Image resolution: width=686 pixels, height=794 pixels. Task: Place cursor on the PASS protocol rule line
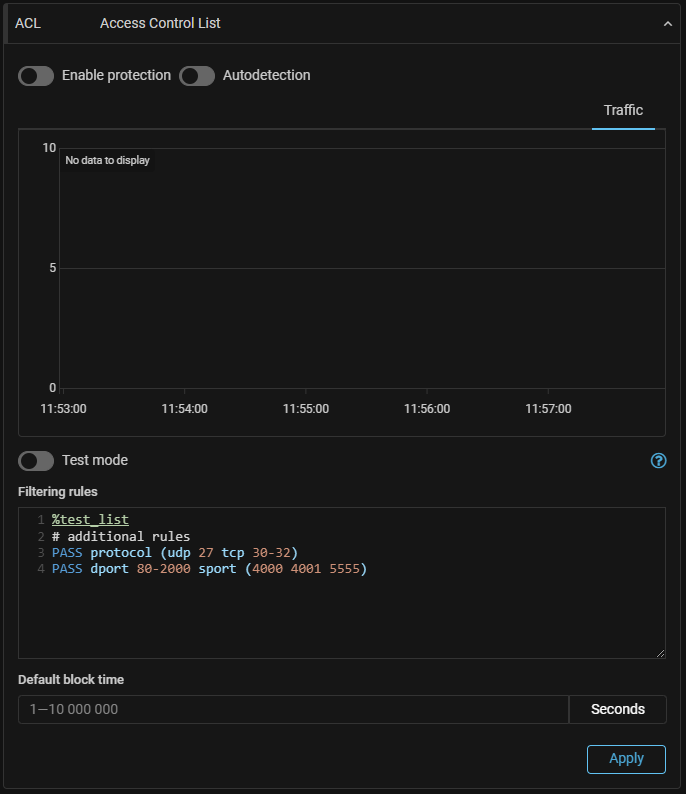(175, 553)
